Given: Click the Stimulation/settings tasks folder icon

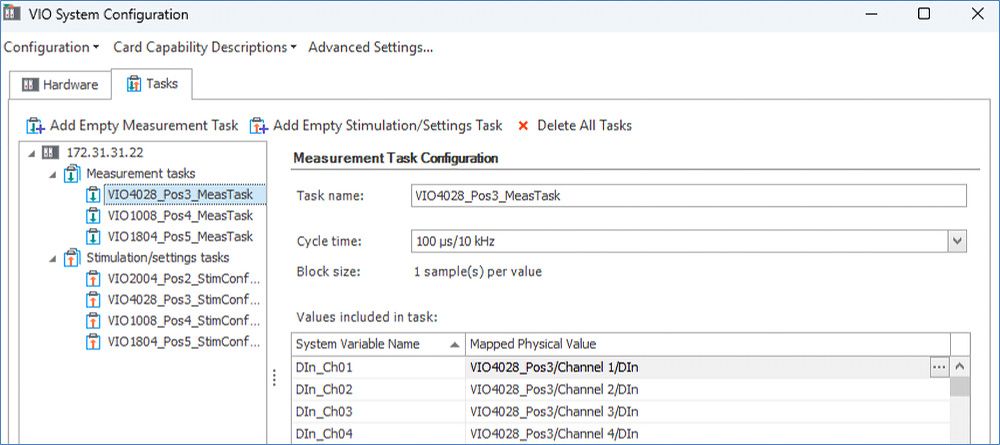Looking at the screenshot, I should pyautogui.click(x=72, y=258).
